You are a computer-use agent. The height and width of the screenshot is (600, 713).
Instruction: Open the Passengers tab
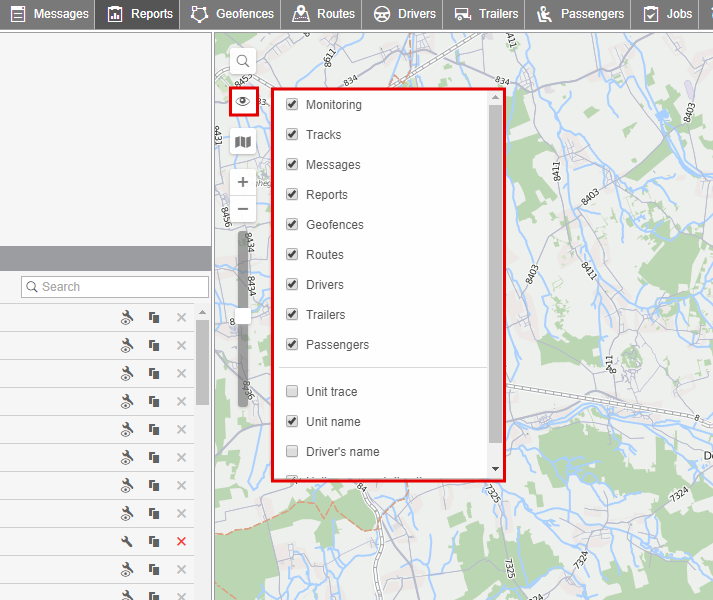click(x=581, y=14)
